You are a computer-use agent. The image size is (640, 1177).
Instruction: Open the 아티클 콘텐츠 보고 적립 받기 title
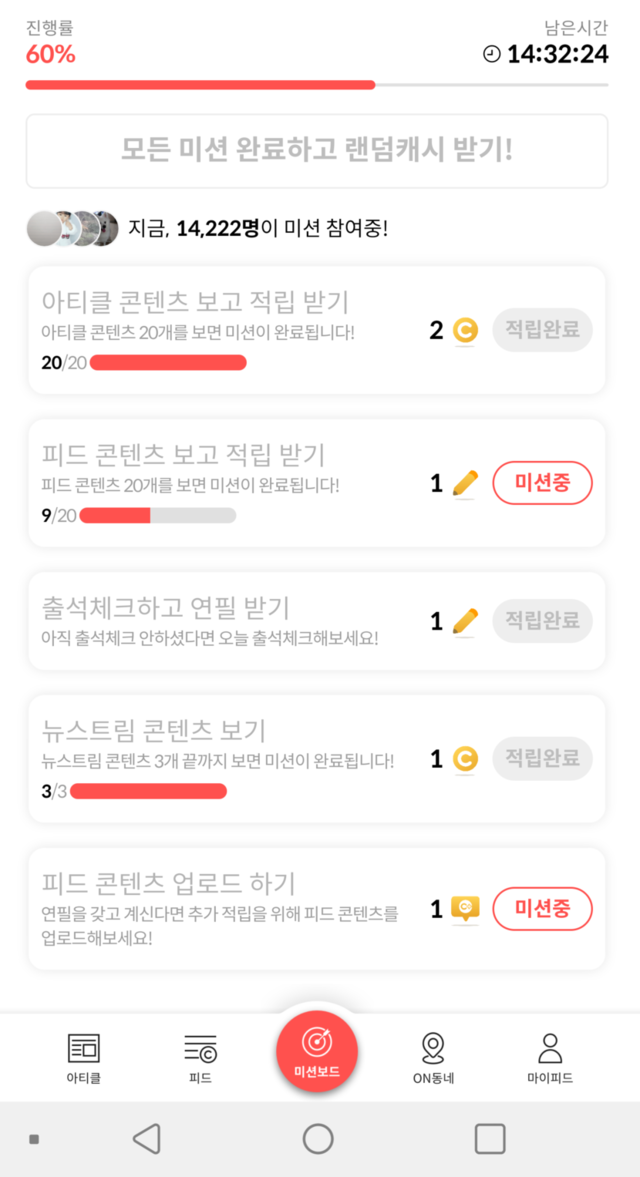click(x=195, y=301)
